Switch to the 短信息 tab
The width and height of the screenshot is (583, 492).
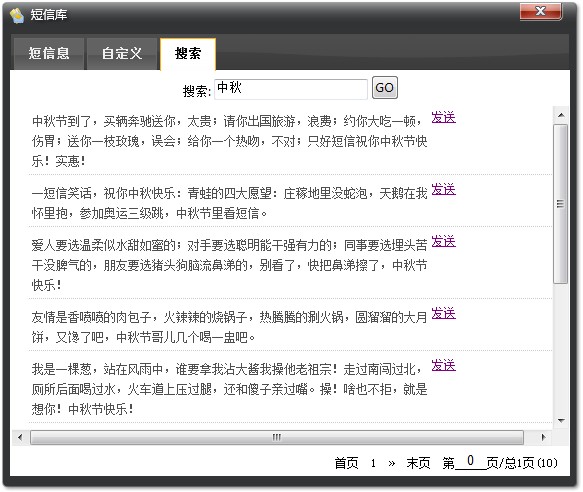point(49,54)
